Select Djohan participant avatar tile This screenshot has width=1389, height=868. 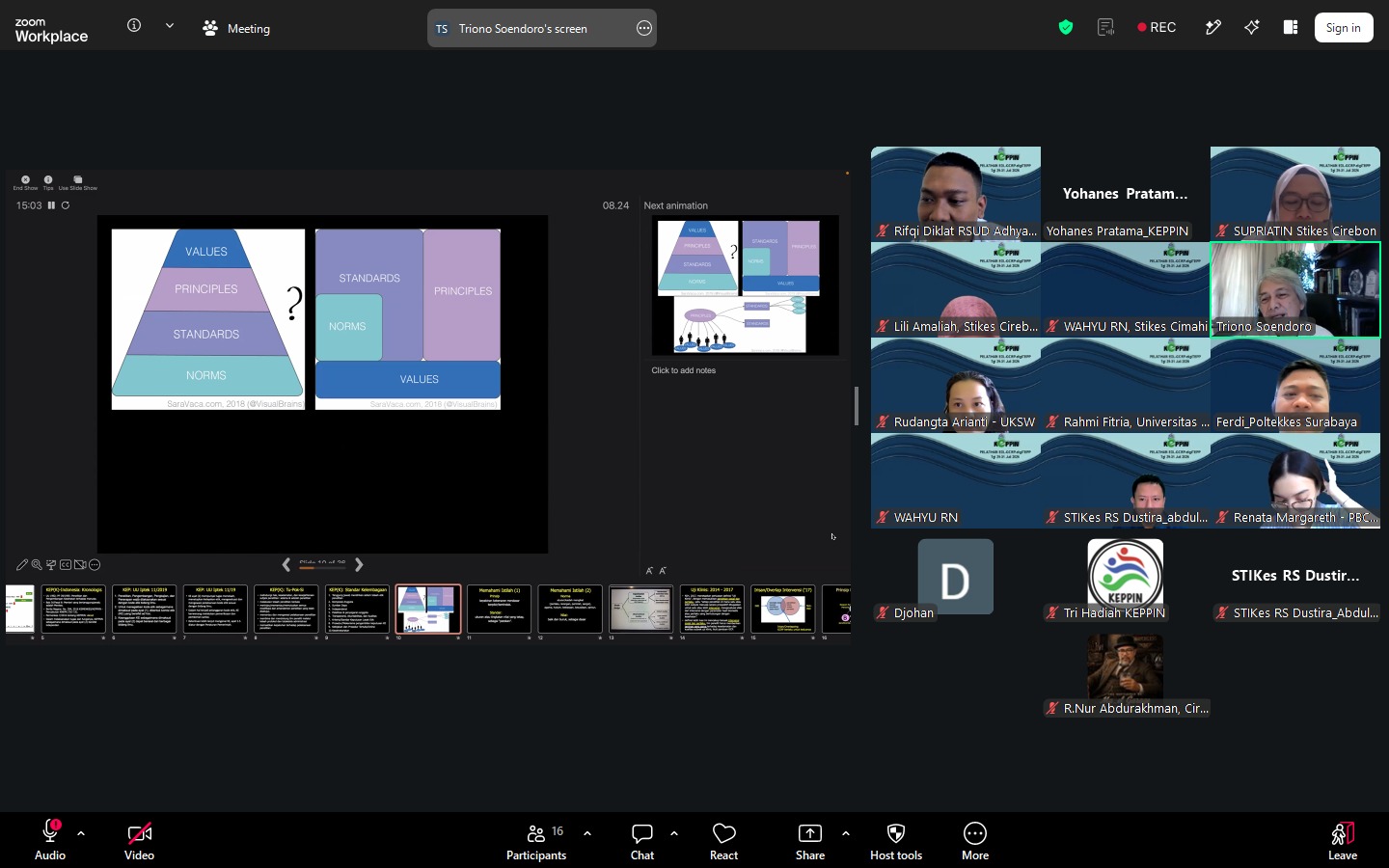pyautogui.click(x=956, y=581)
